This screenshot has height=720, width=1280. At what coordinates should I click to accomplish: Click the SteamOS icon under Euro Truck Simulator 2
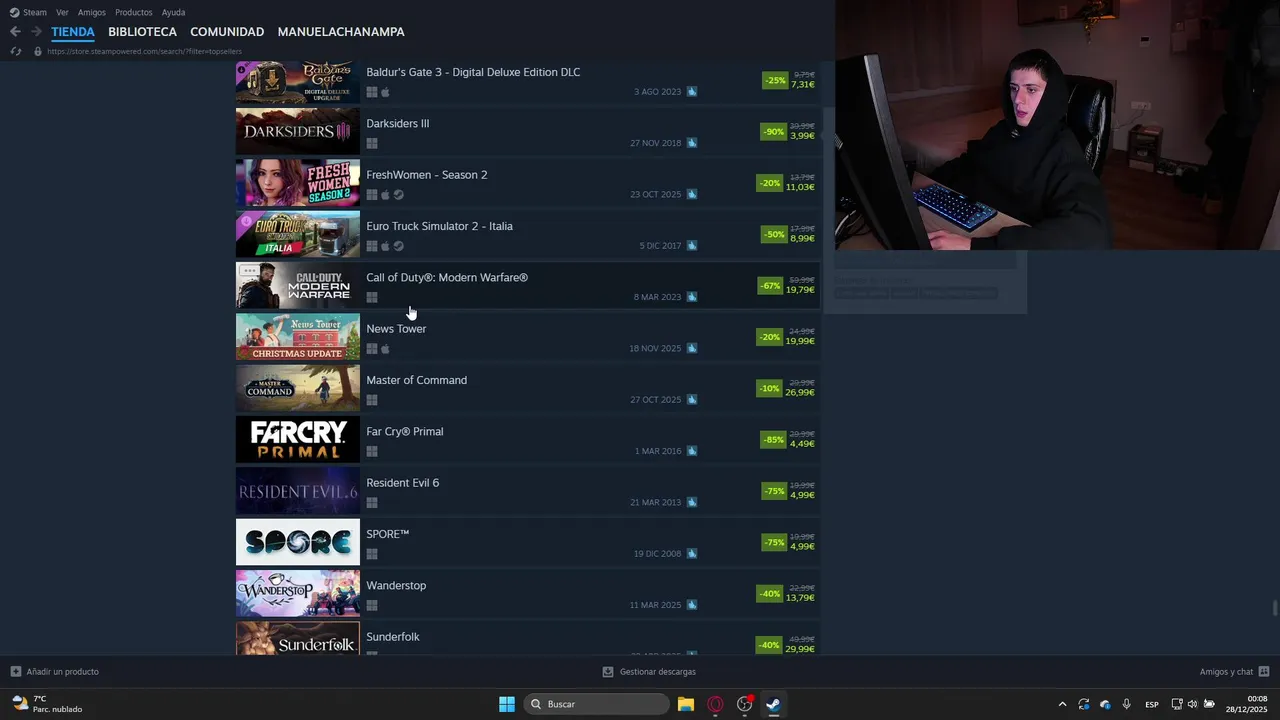399,246
